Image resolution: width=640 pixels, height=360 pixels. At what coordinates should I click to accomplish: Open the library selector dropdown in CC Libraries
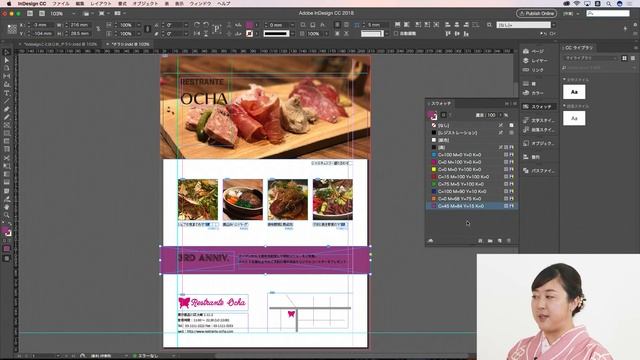coord(590,58)
